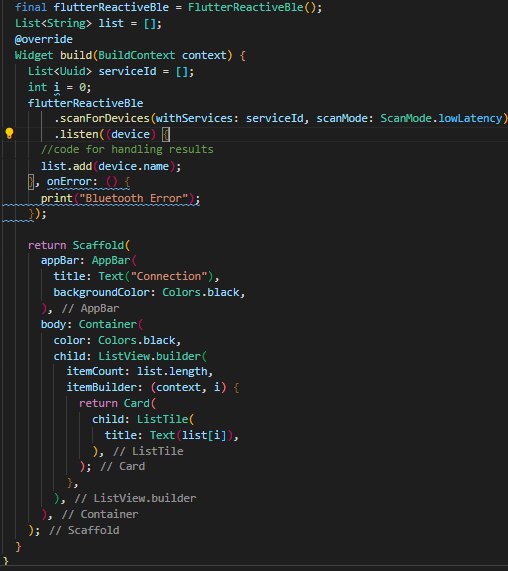Viewport: 508px width, 571px height.
Task: Click 'print' function call
Action: (56, 198)
